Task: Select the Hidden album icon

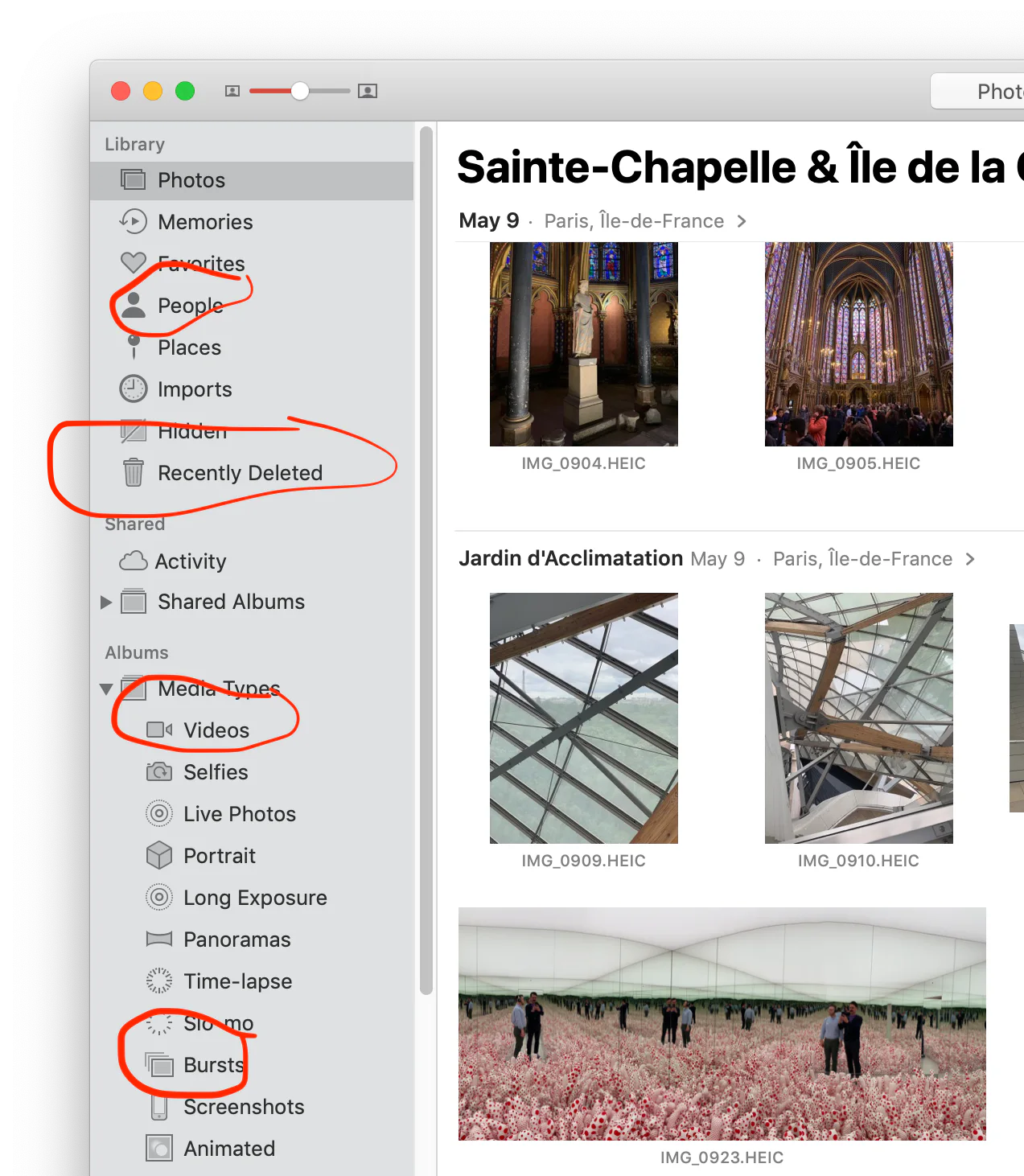Action: tap(134, 430)
